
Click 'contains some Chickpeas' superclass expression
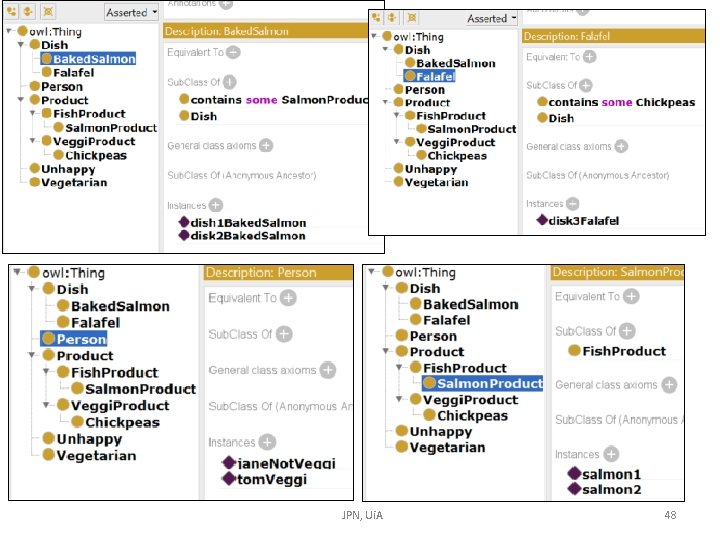[x=616, y=102]
